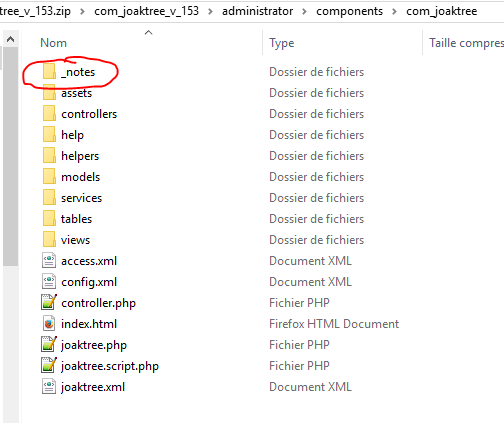Navigate to administrator in breadcrumb

258,11
